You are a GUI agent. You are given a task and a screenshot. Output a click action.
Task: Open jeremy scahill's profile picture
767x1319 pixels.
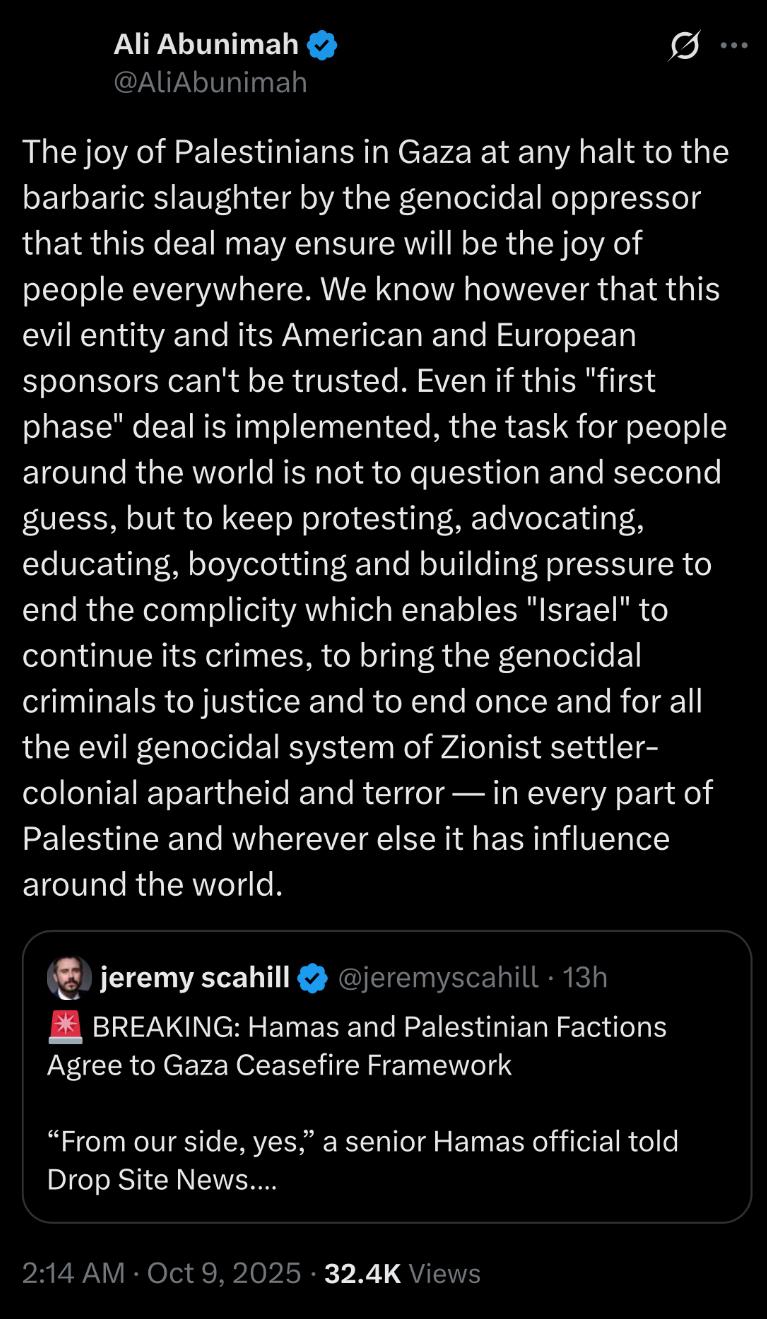69,978
